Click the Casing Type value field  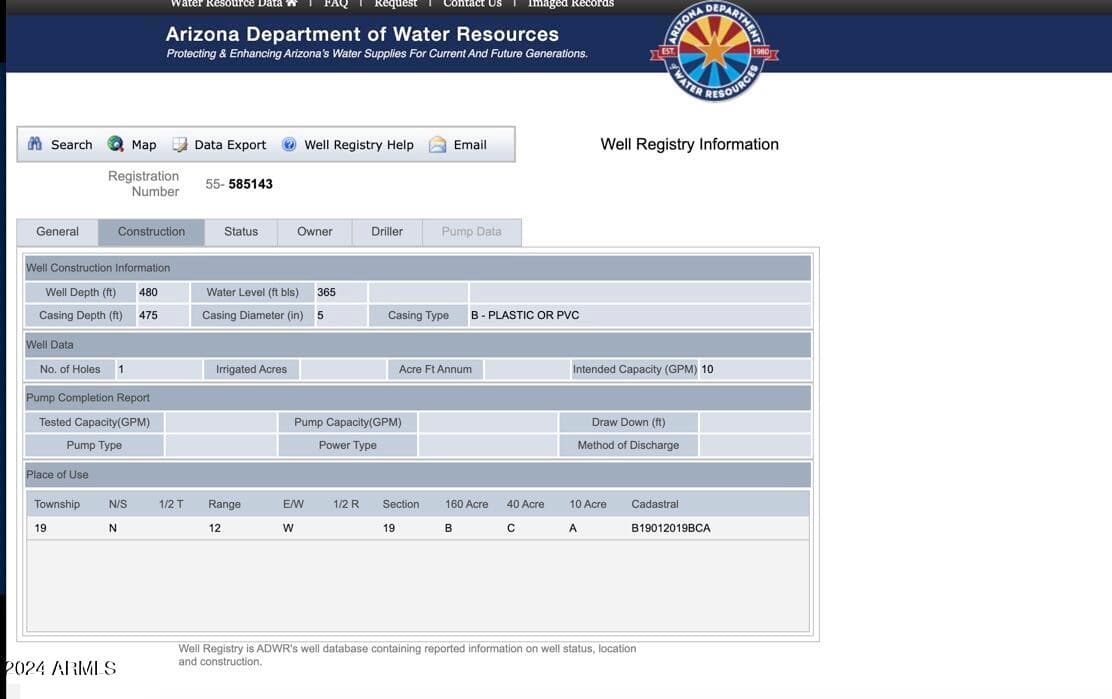tap(640, 315)
